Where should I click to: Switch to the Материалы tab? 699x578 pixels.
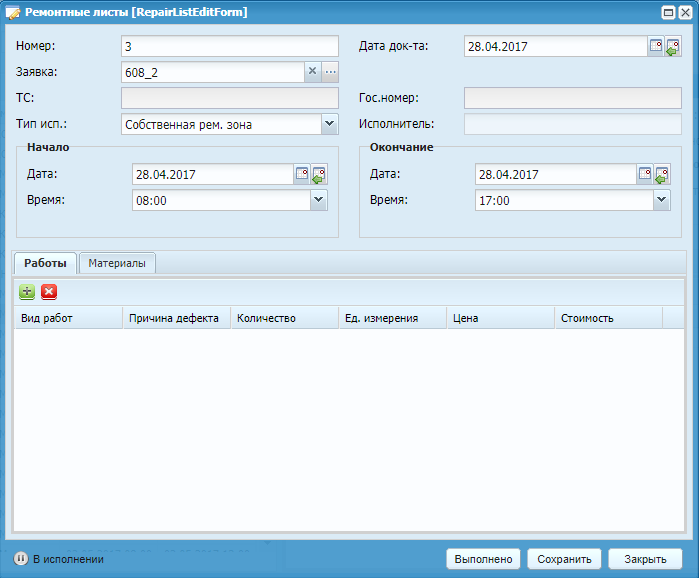point(117,263)
